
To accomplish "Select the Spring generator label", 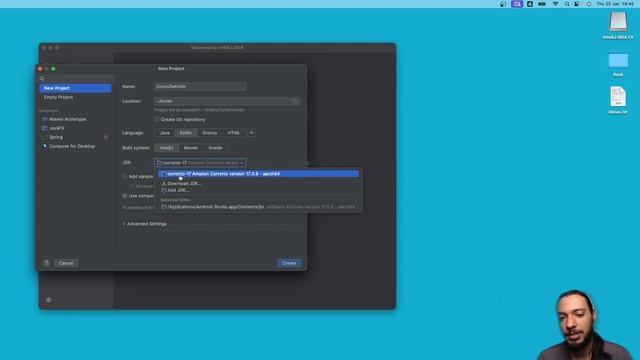I will click(x=56, y=137).
